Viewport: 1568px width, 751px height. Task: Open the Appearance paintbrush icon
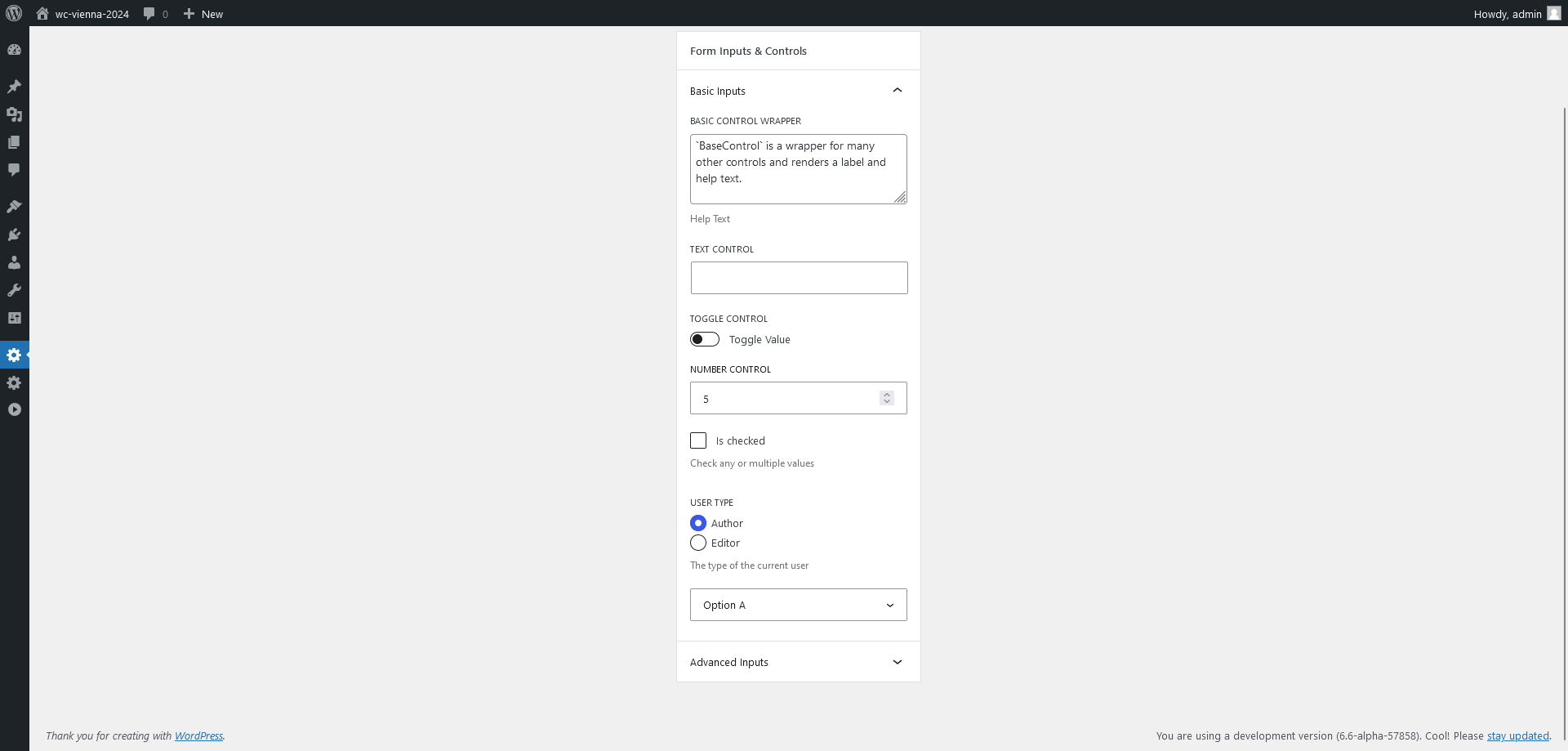(14, 206)
